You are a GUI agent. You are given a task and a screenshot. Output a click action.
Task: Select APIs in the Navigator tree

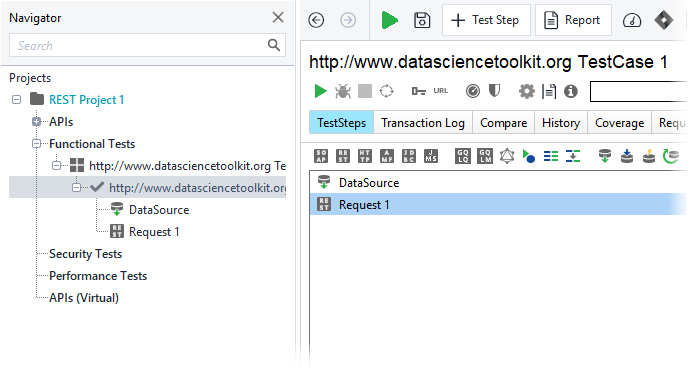point(61,122)
